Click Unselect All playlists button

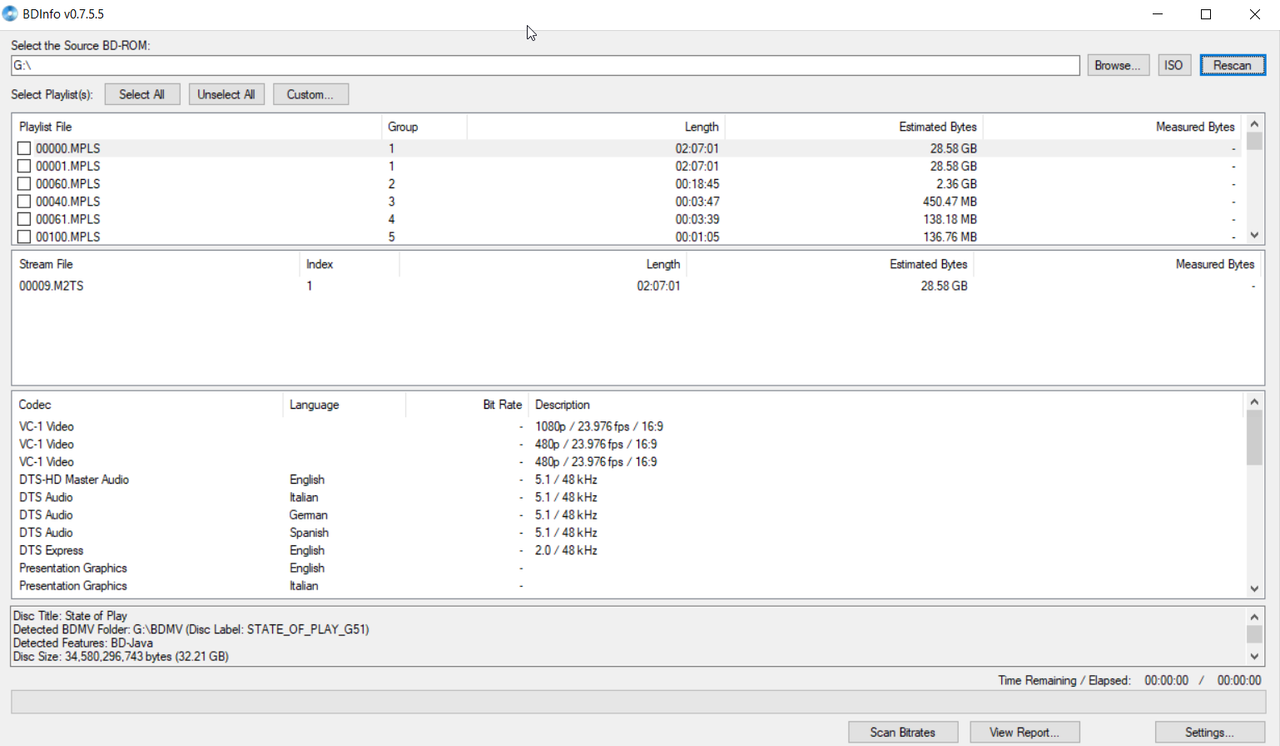226,94
